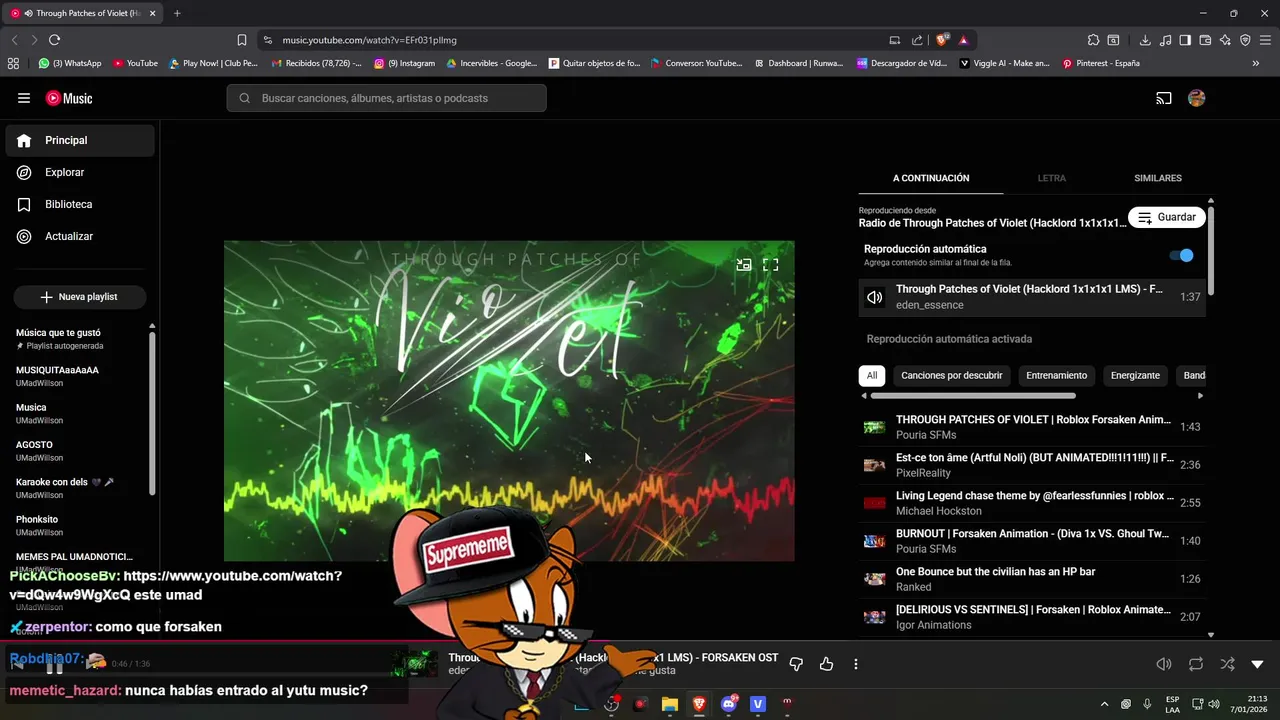Screen dimensions: 1280x720
Task: Show hidden system tray icons chevron
Action: click(1104, 704)
